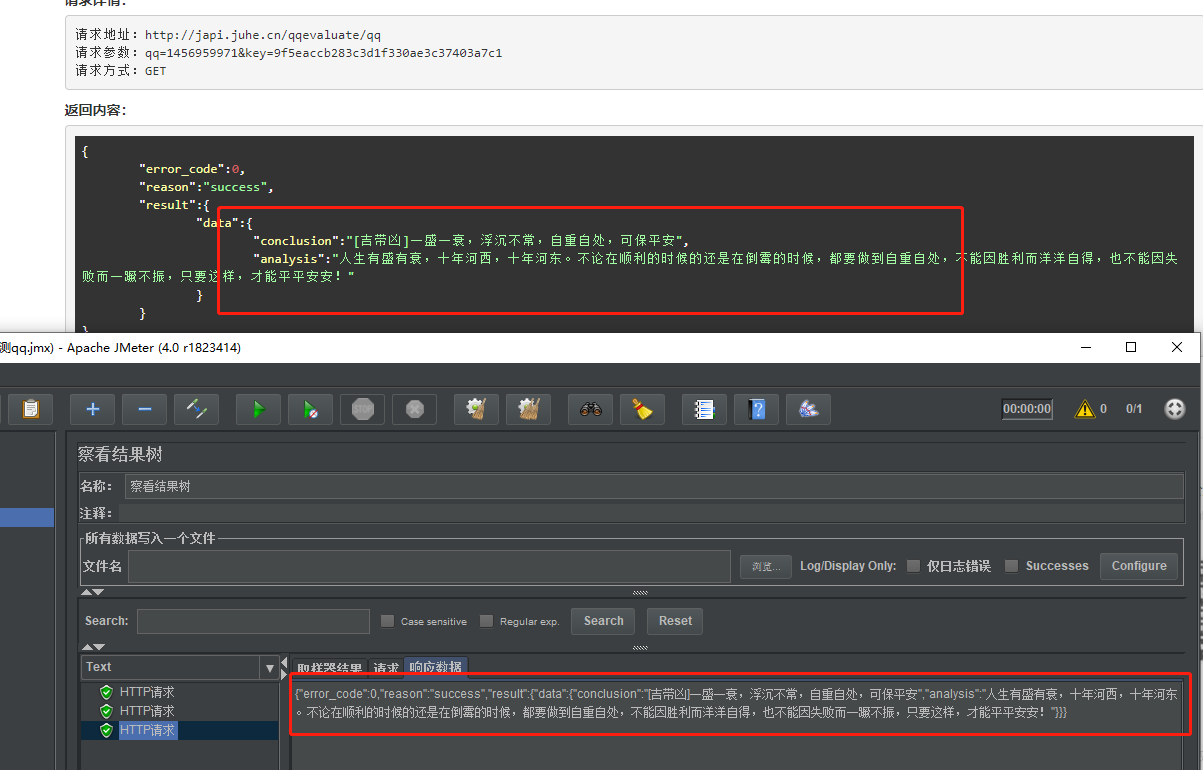Click the Collapse All minus icon
The height and width of the screenshot is (770, 1203).
[145, 409]
